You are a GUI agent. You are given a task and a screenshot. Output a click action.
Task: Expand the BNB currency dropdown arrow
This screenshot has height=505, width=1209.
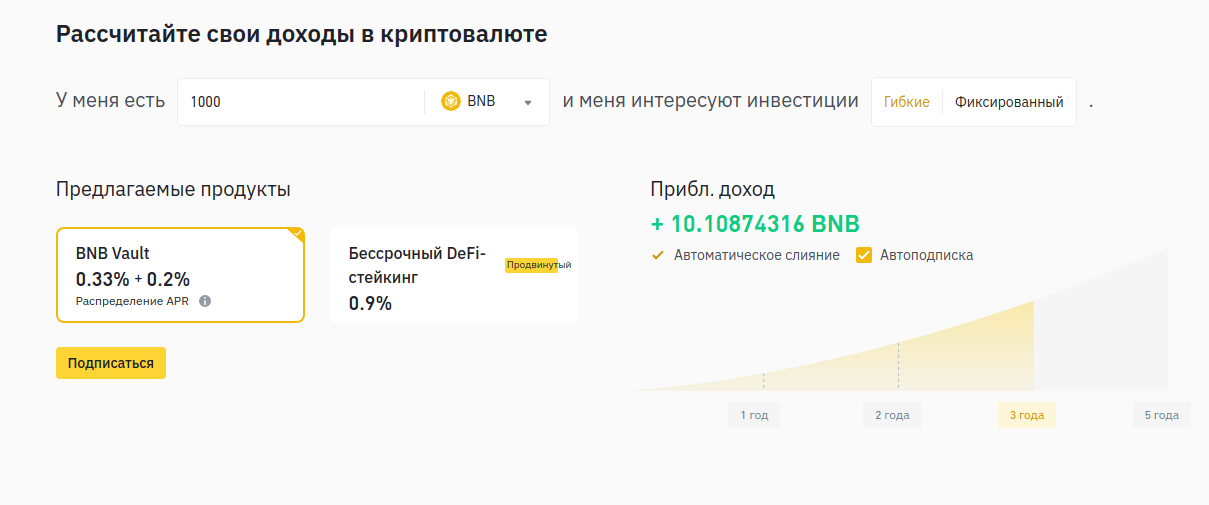[x=528, y=102]
